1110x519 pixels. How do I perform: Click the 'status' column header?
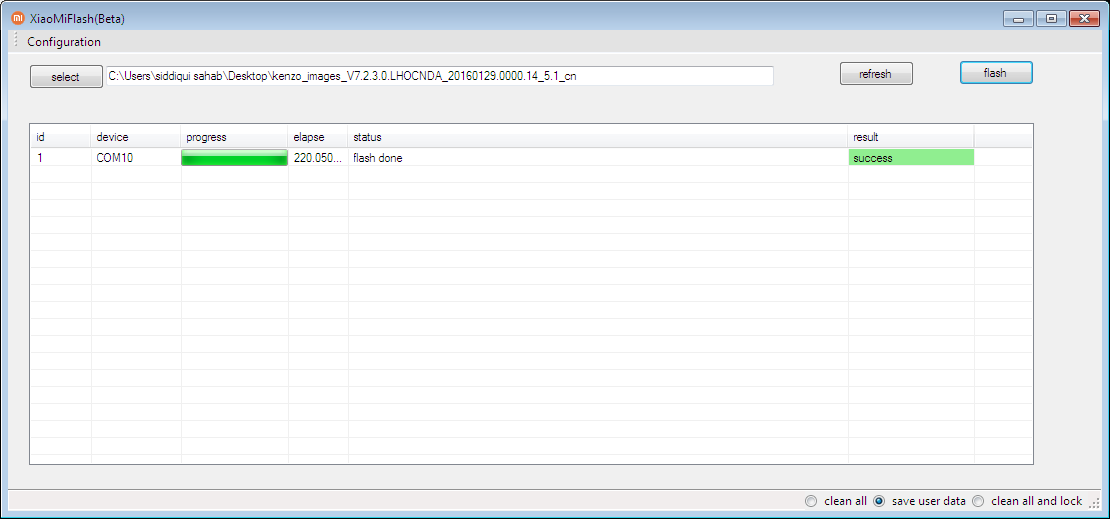pyautogui.click(x=598, y=137)
